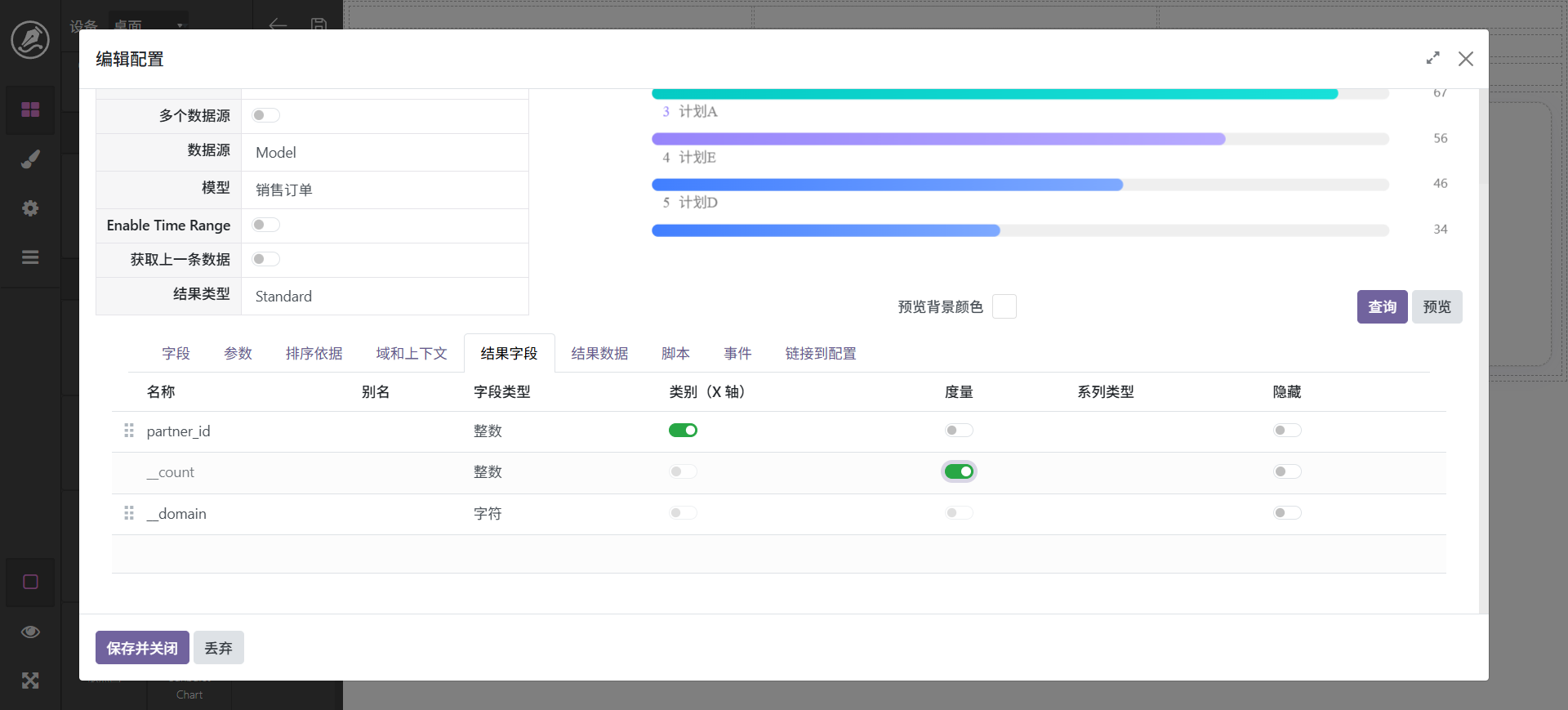Click the fullscreen expand icon in sidebar
Screen dimensions: 1568x710
30,681
